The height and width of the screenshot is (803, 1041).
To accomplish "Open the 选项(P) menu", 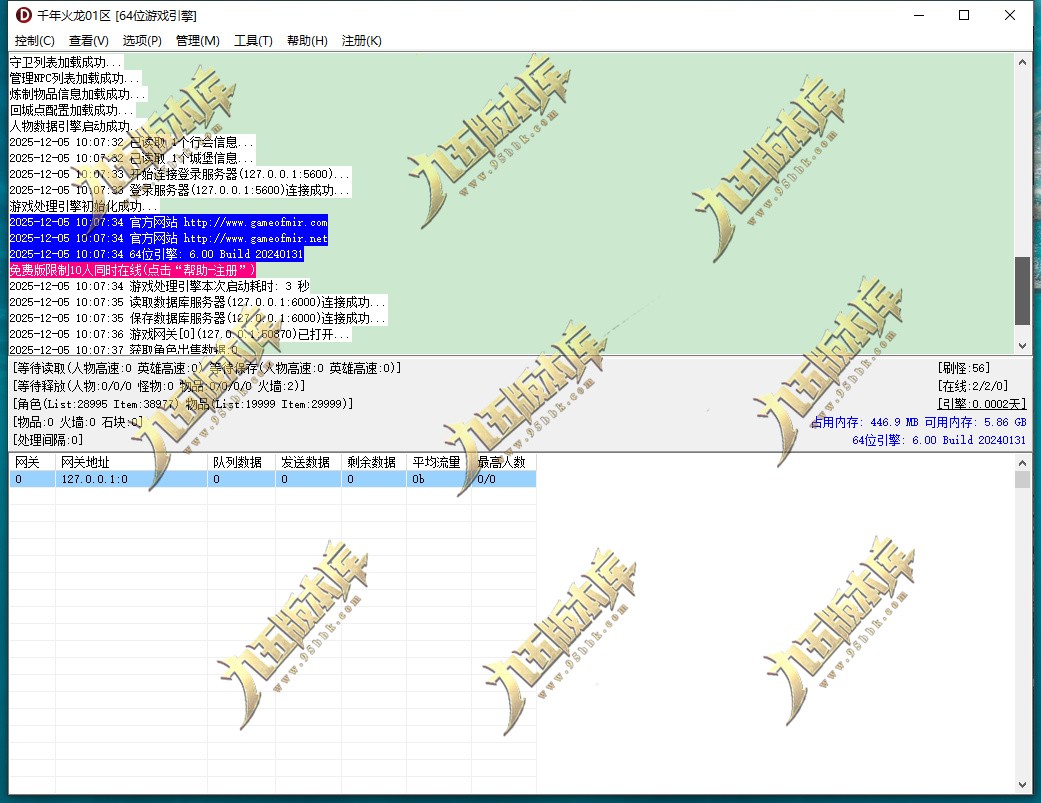I will [142, 40].
